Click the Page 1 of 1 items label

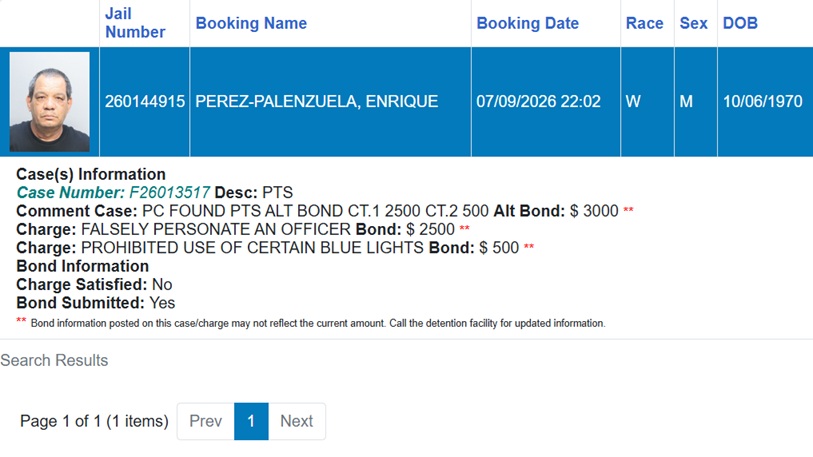94,421
